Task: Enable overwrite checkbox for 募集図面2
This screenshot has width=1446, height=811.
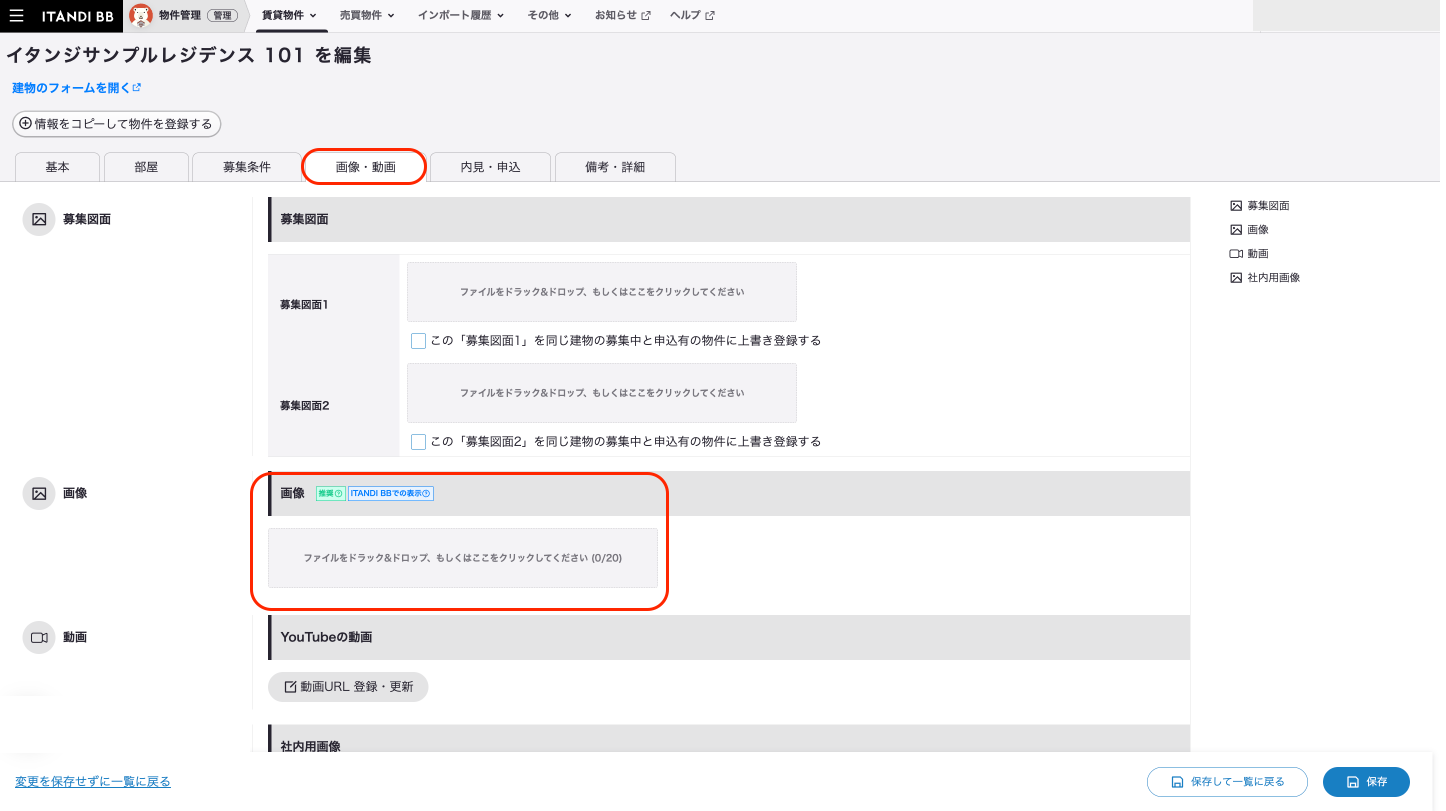Action: [x=419, y=442]
